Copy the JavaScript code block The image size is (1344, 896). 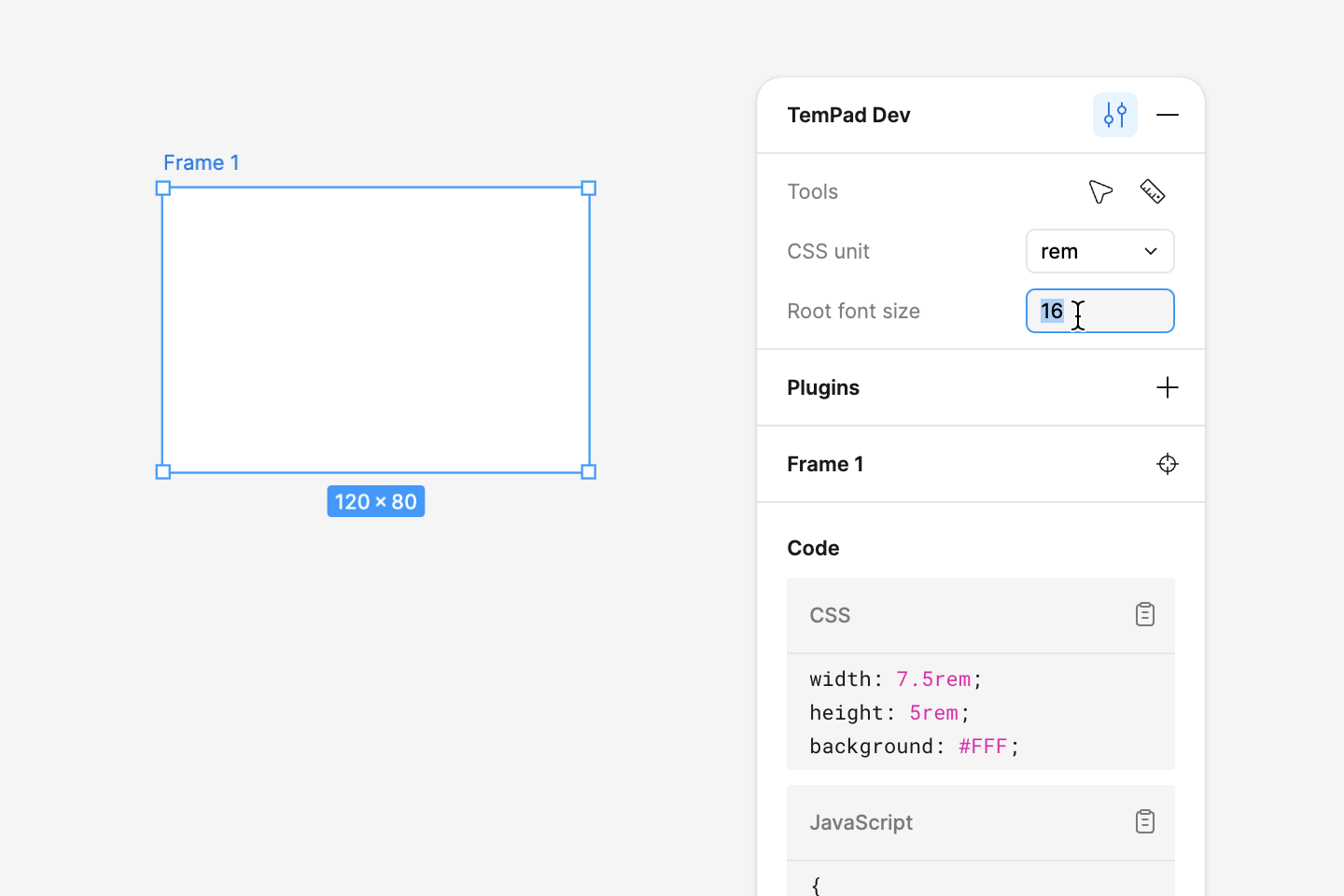[x=1145, y=822]
